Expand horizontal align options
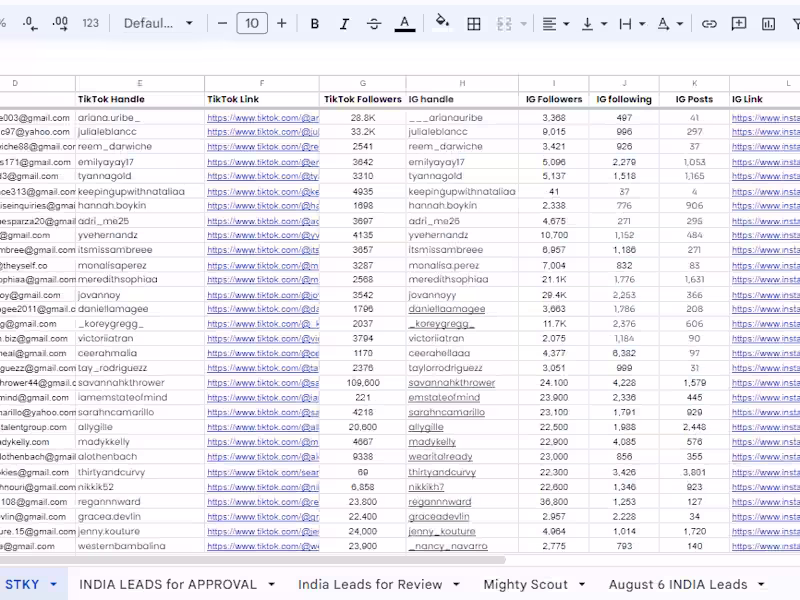800x600 pixels. [554, 23]
